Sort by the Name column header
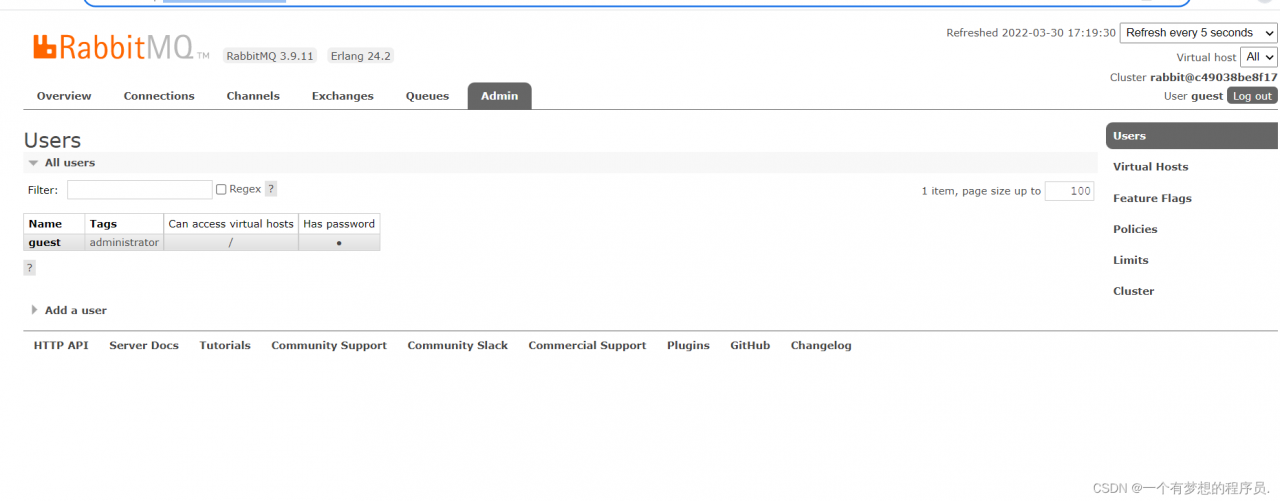1280x501 pixels. click(x=45, y=224)
